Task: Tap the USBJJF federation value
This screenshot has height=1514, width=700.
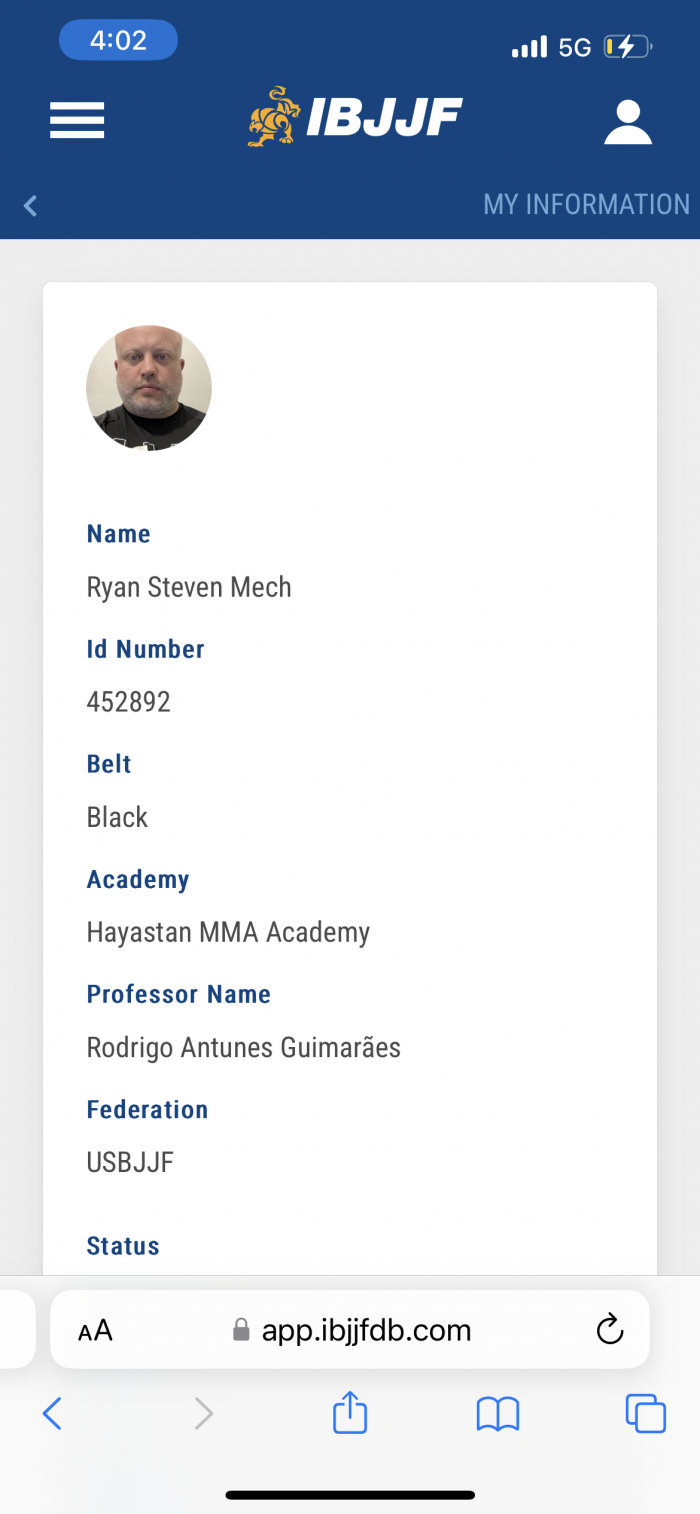Action: pyautogui.click(x=130, y=1162)
